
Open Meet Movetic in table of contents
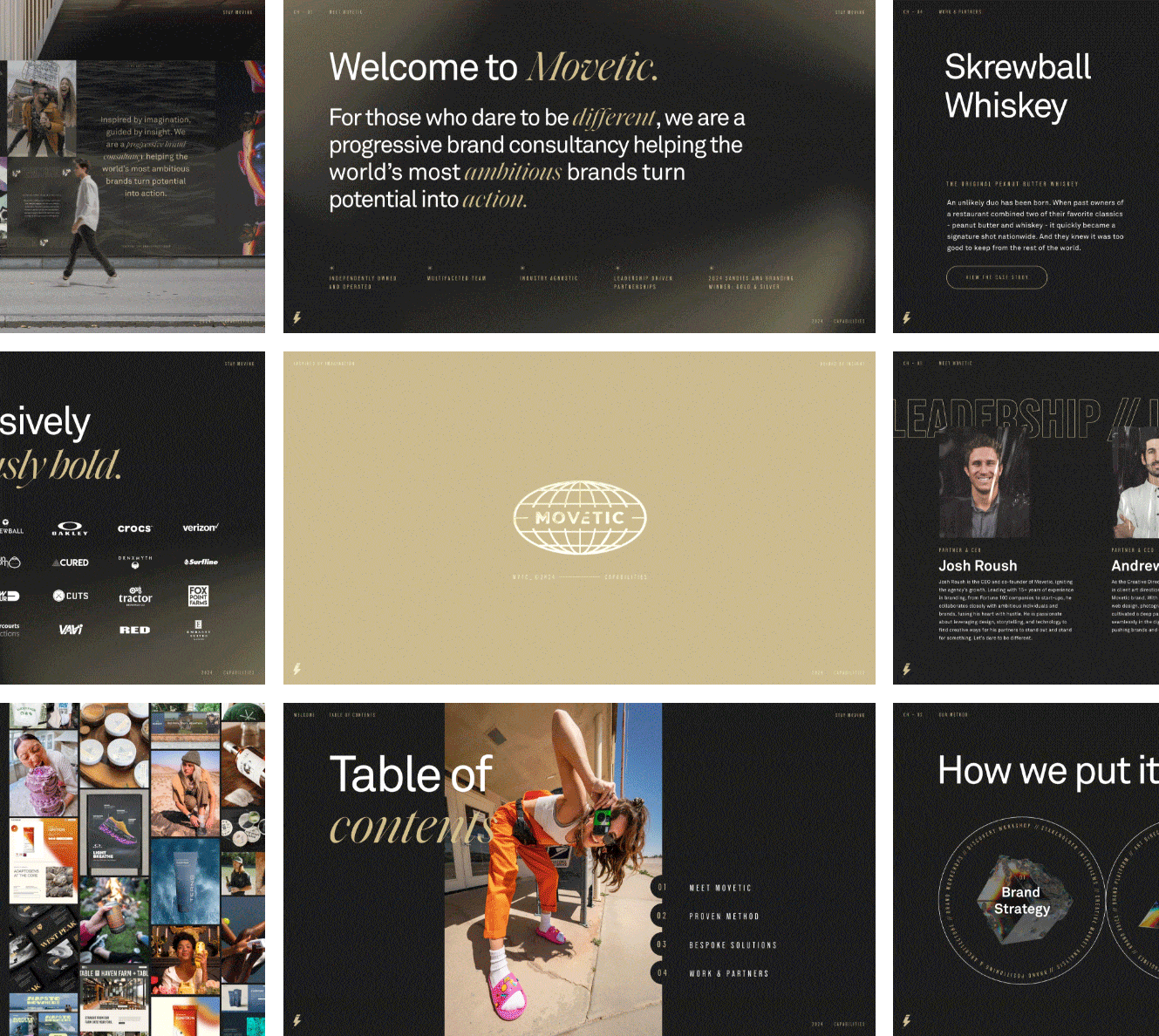(x=719, y=888)
